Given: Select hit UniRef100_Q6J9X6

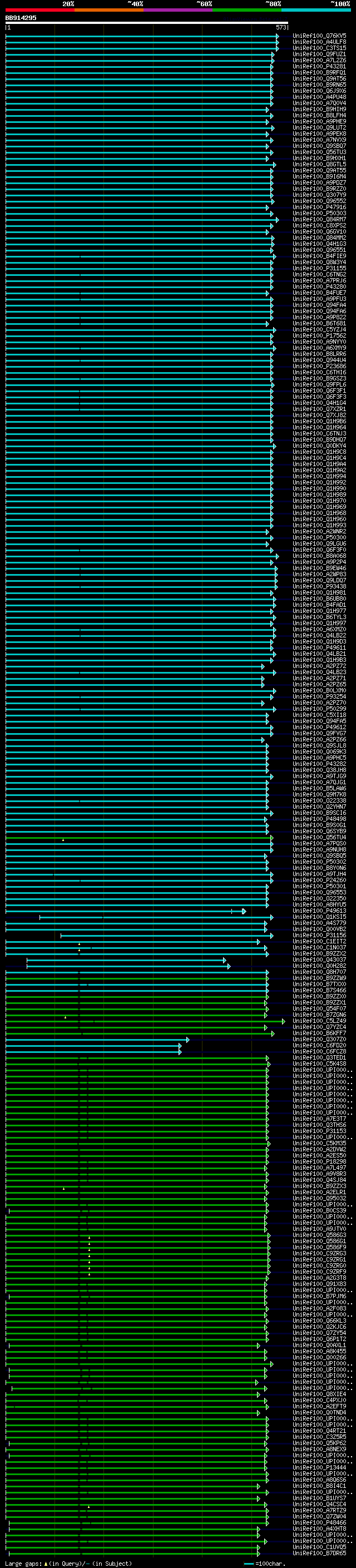Looking at the screenshot, I should point(319,91).
